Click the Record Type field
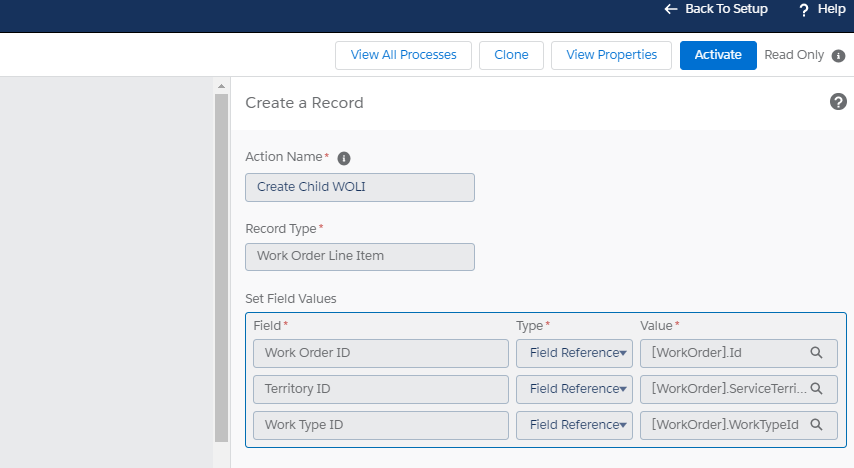 360,256
